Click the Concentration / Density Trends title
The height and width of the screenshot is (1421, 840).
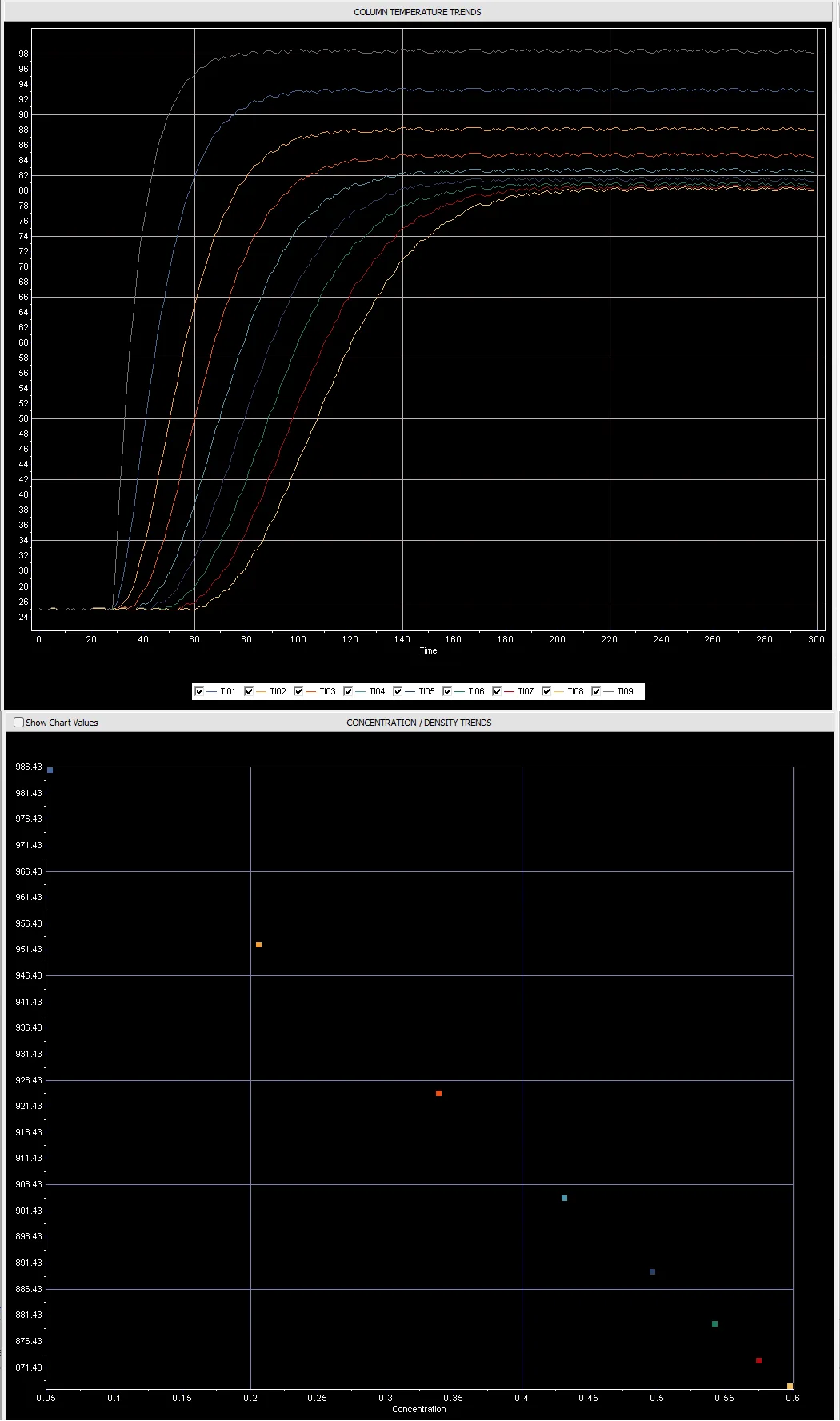pyautogui.click(x=418, y=723)
